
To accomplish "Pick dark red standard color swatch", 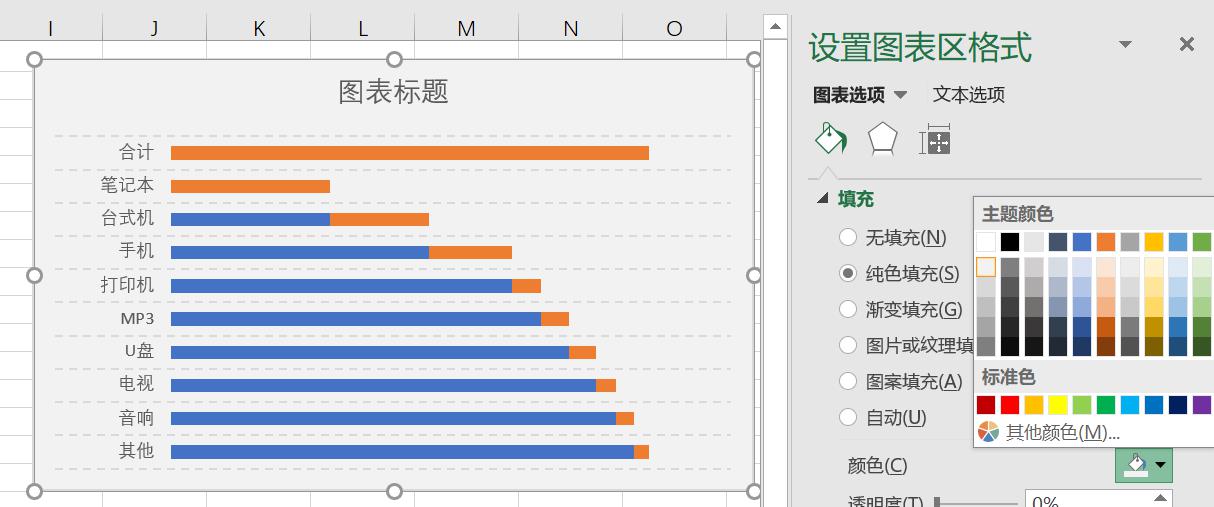I will click(986, 405).
